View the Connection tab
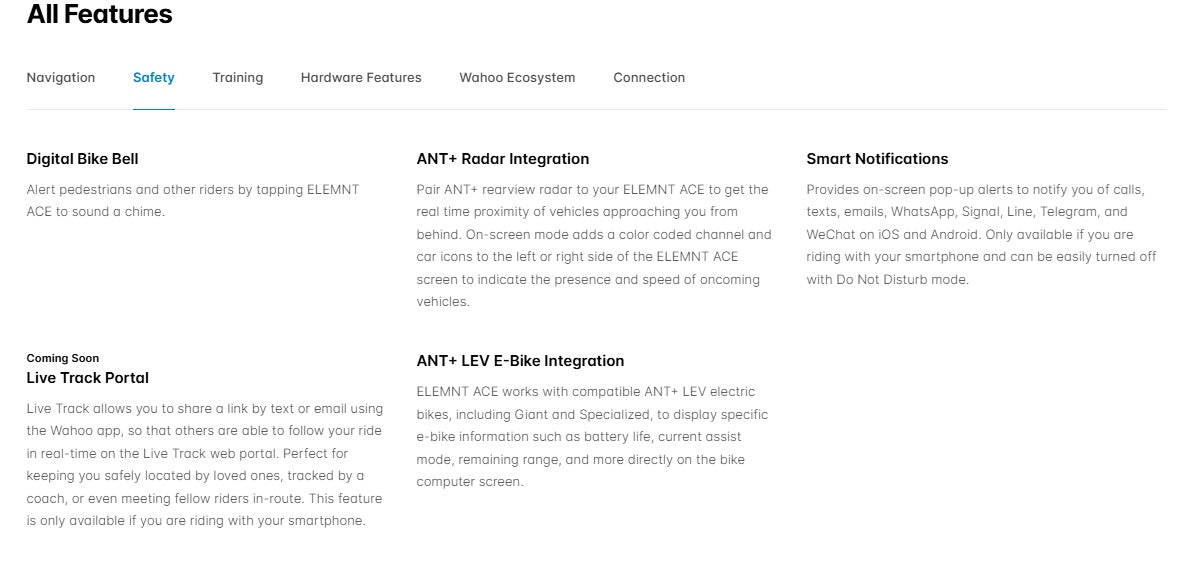 (x=649, y=78)
